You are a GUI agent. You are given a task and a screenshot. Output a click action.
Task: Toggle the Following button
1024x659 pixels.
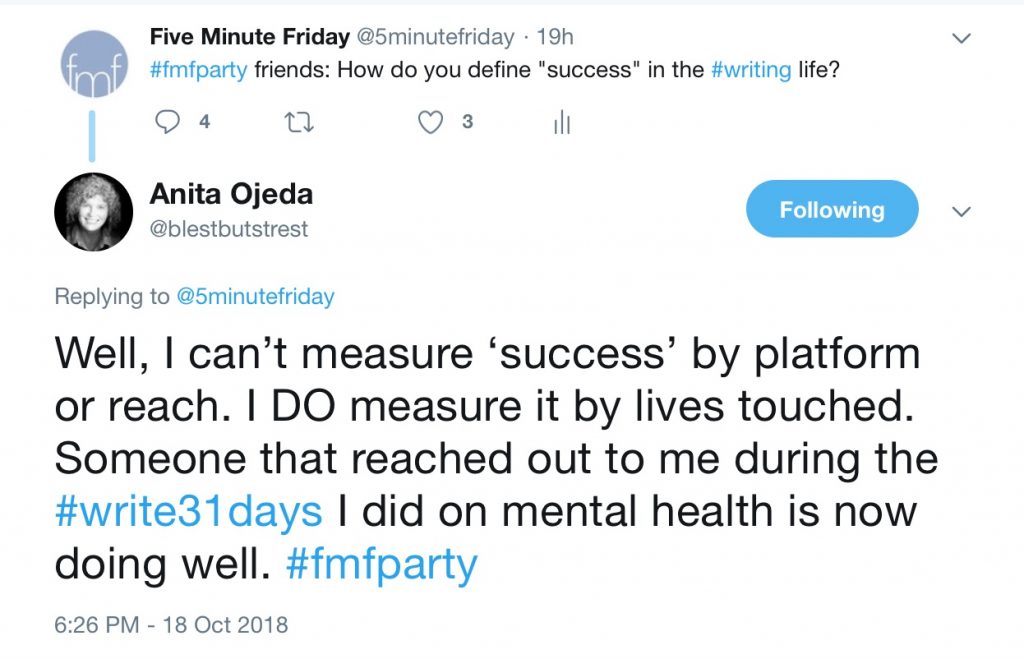pos(832,210)
